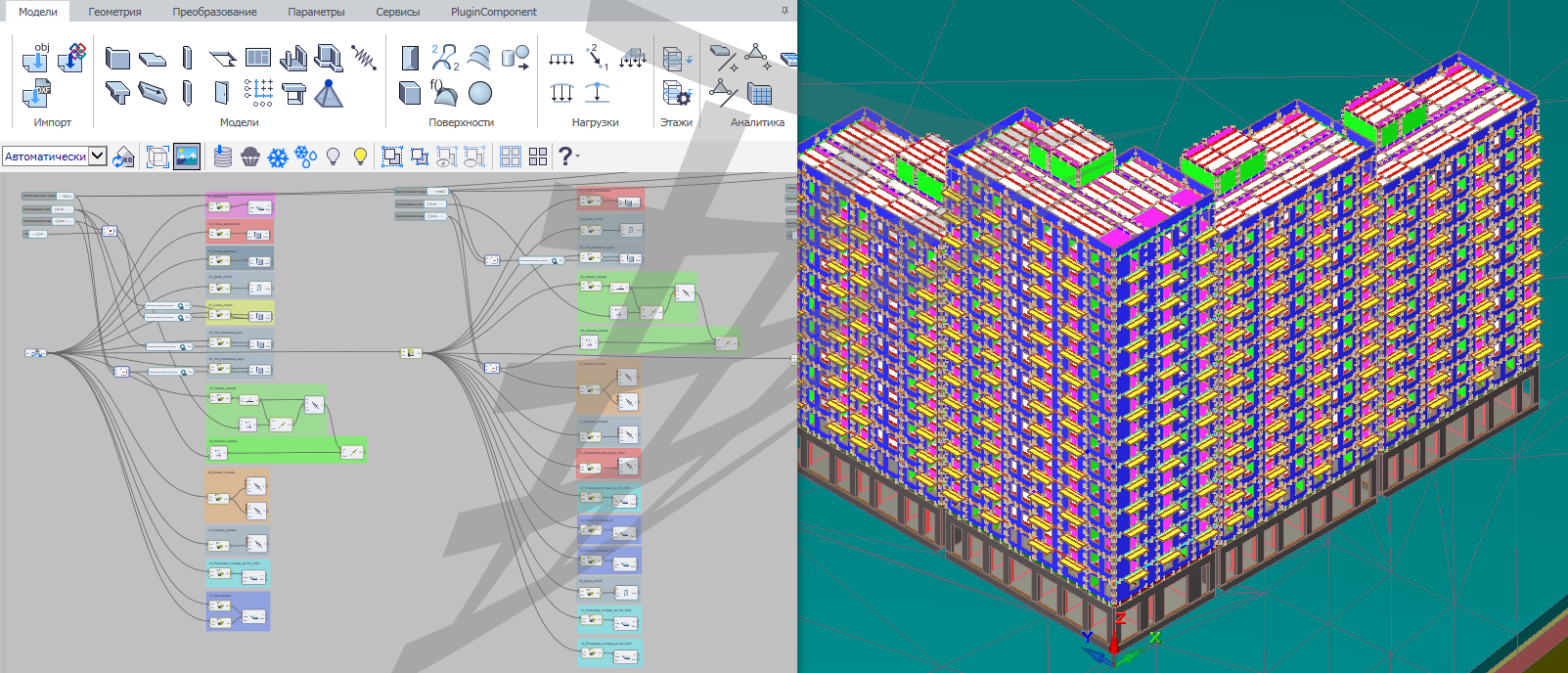Screen dimensions: 1568x673
Task: Switch to the Параметры tab
Action: pyautogui.click(x=316, y=12)
